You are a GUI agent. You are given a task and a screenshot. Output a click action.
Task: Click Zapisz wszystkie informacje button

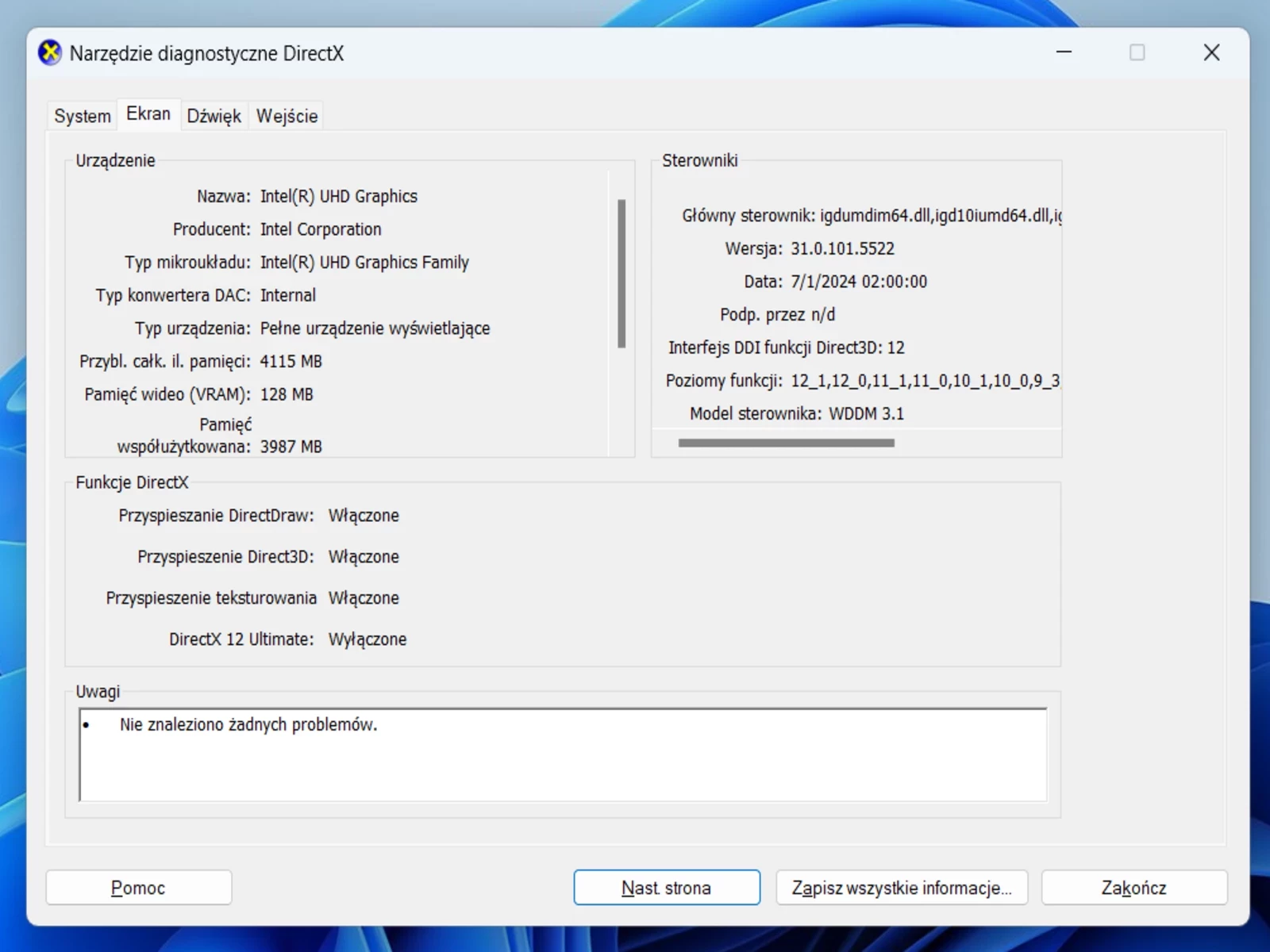(x=902, y=888)
